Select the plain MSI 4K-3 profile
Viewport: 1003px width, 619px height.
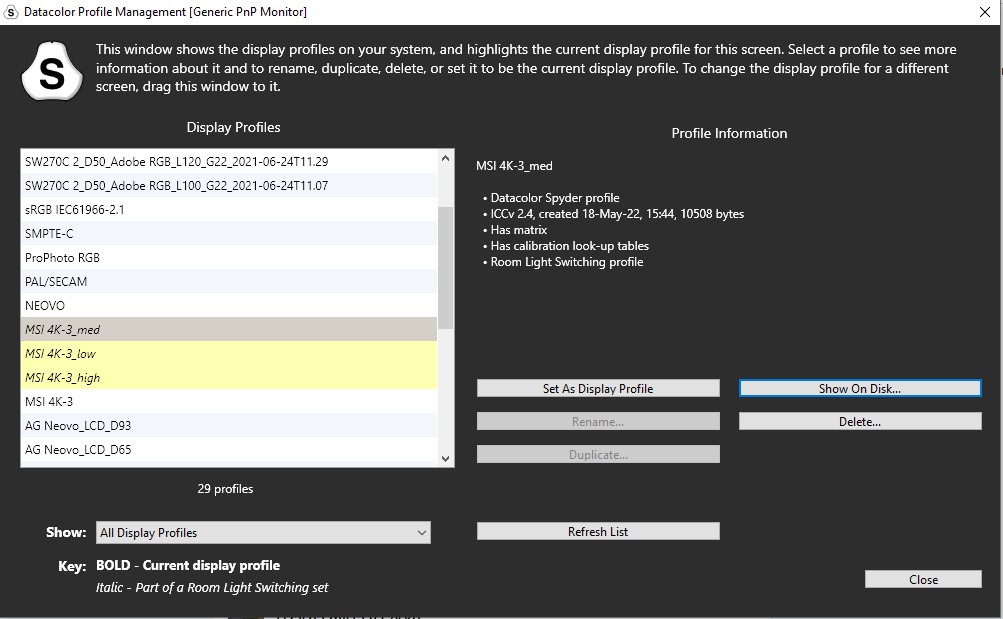tap(229, 402)
